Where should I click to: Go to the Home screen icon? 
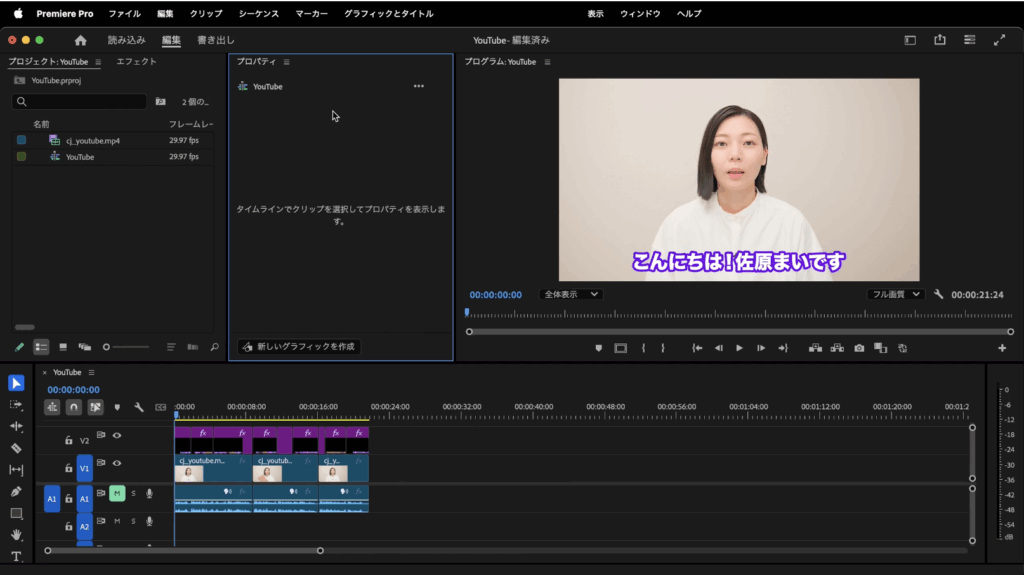[81, 40]
